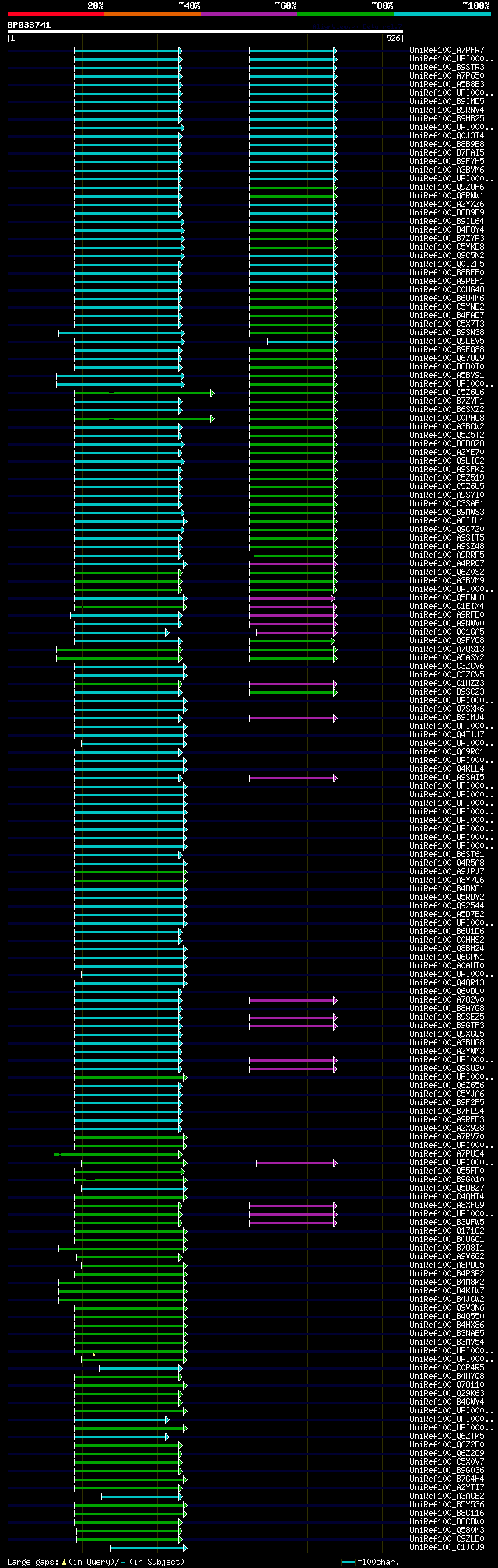Click the green ~80% identity color segment

click(345, 14)
